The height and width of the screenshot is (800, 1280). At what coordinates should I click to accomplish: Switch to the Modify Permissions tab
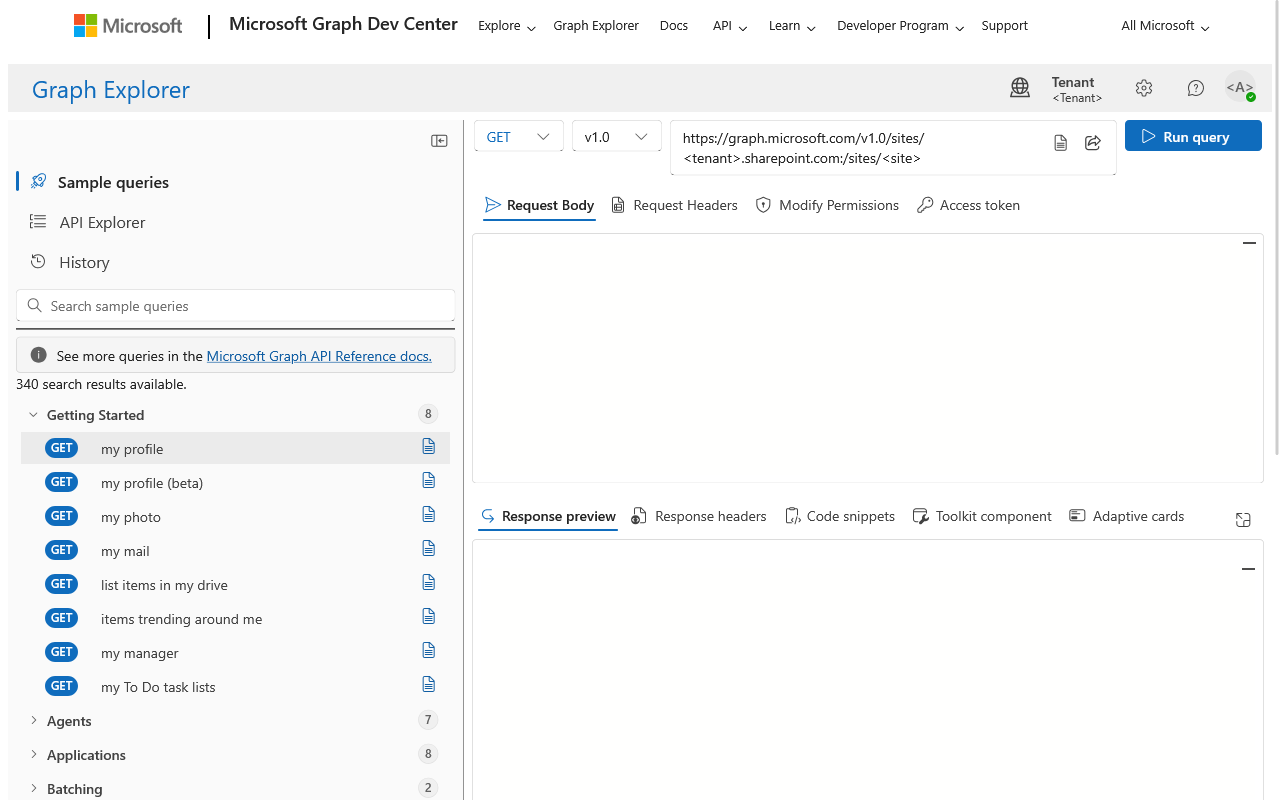point(827,205)
